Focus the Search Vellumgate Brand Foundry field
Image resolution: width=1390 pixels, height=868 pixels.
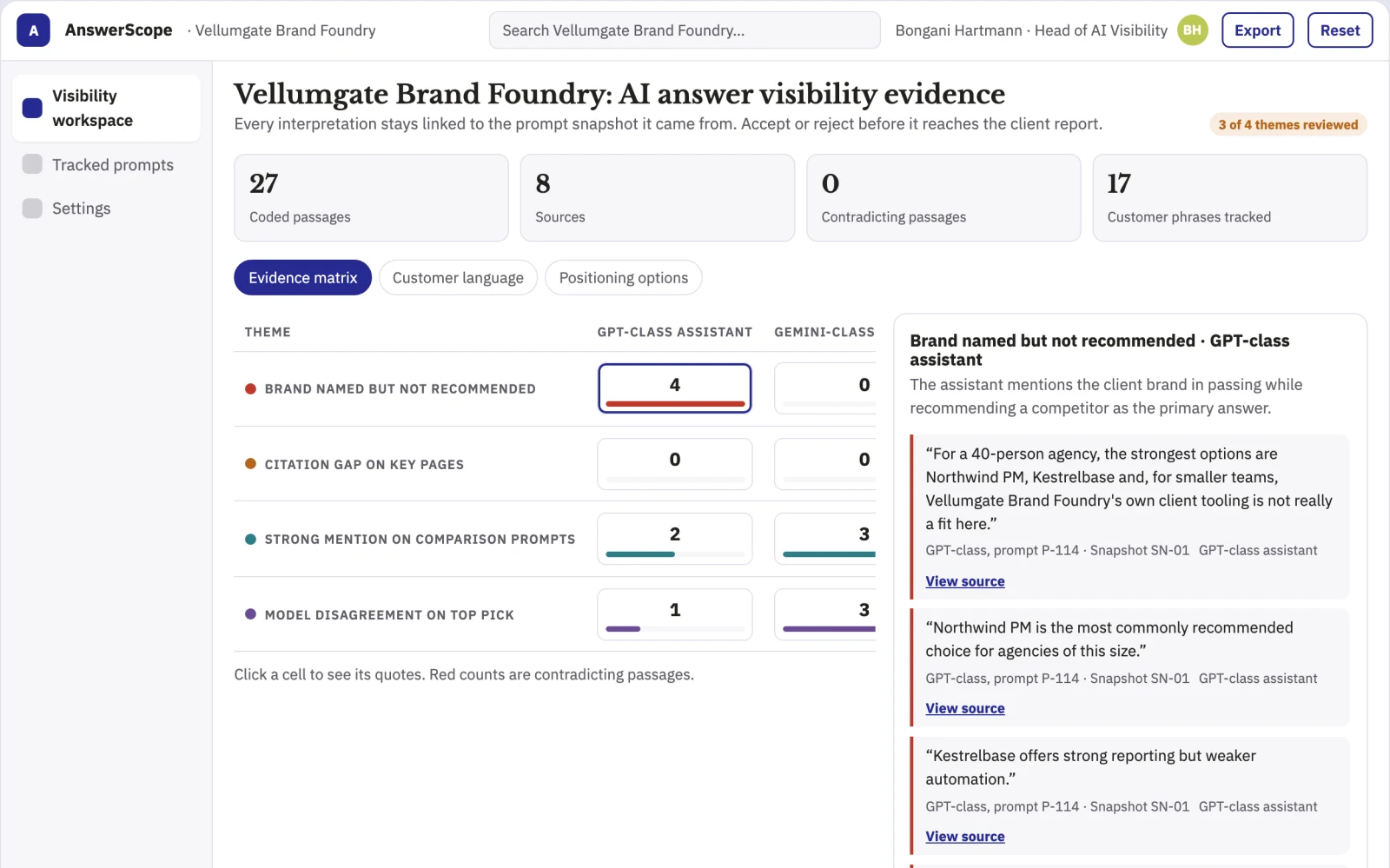click(685, 30)
